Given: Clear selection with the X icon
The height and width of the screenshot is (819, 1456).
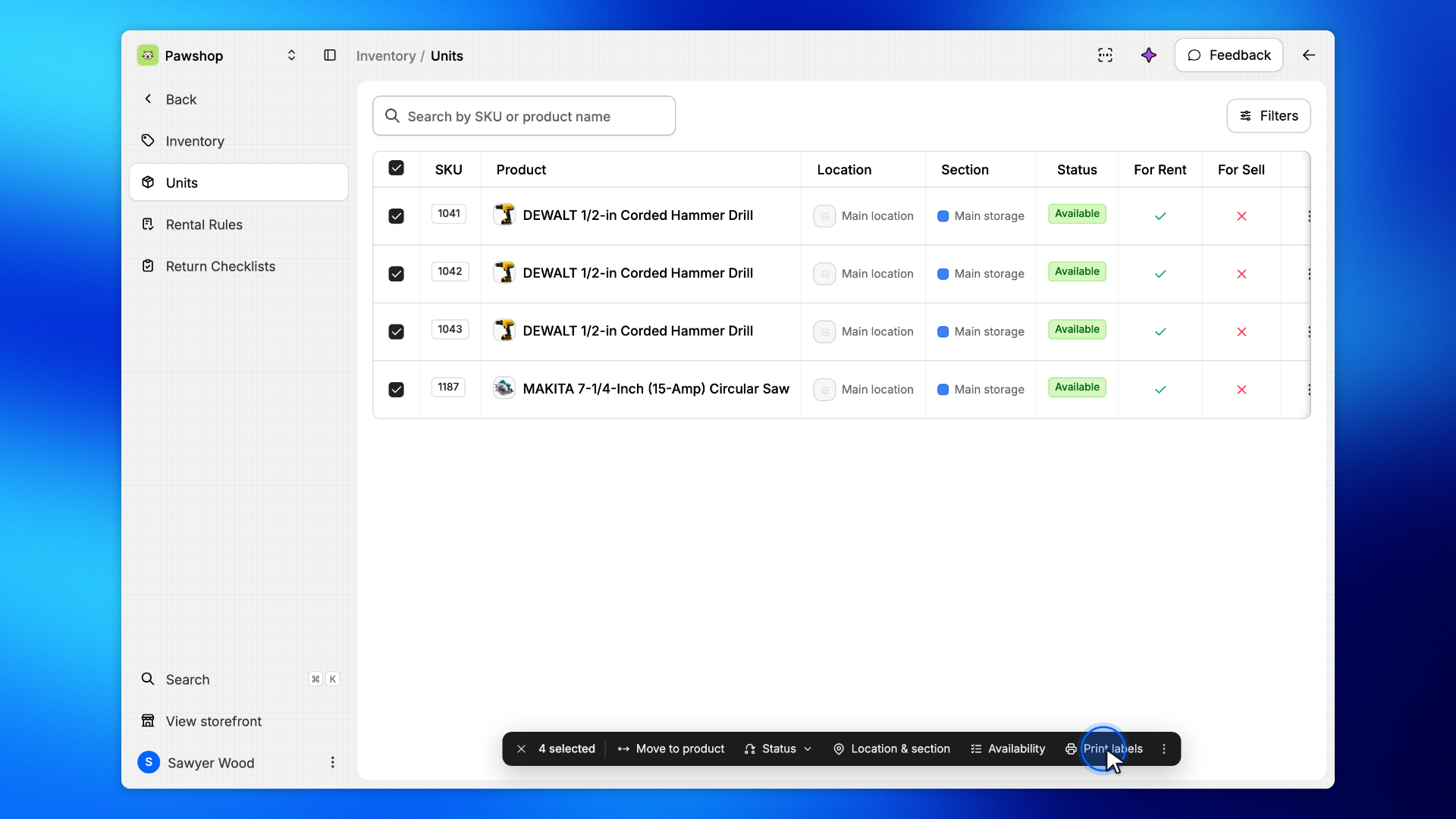Looking at the screenshot, I should pos(522,748).
